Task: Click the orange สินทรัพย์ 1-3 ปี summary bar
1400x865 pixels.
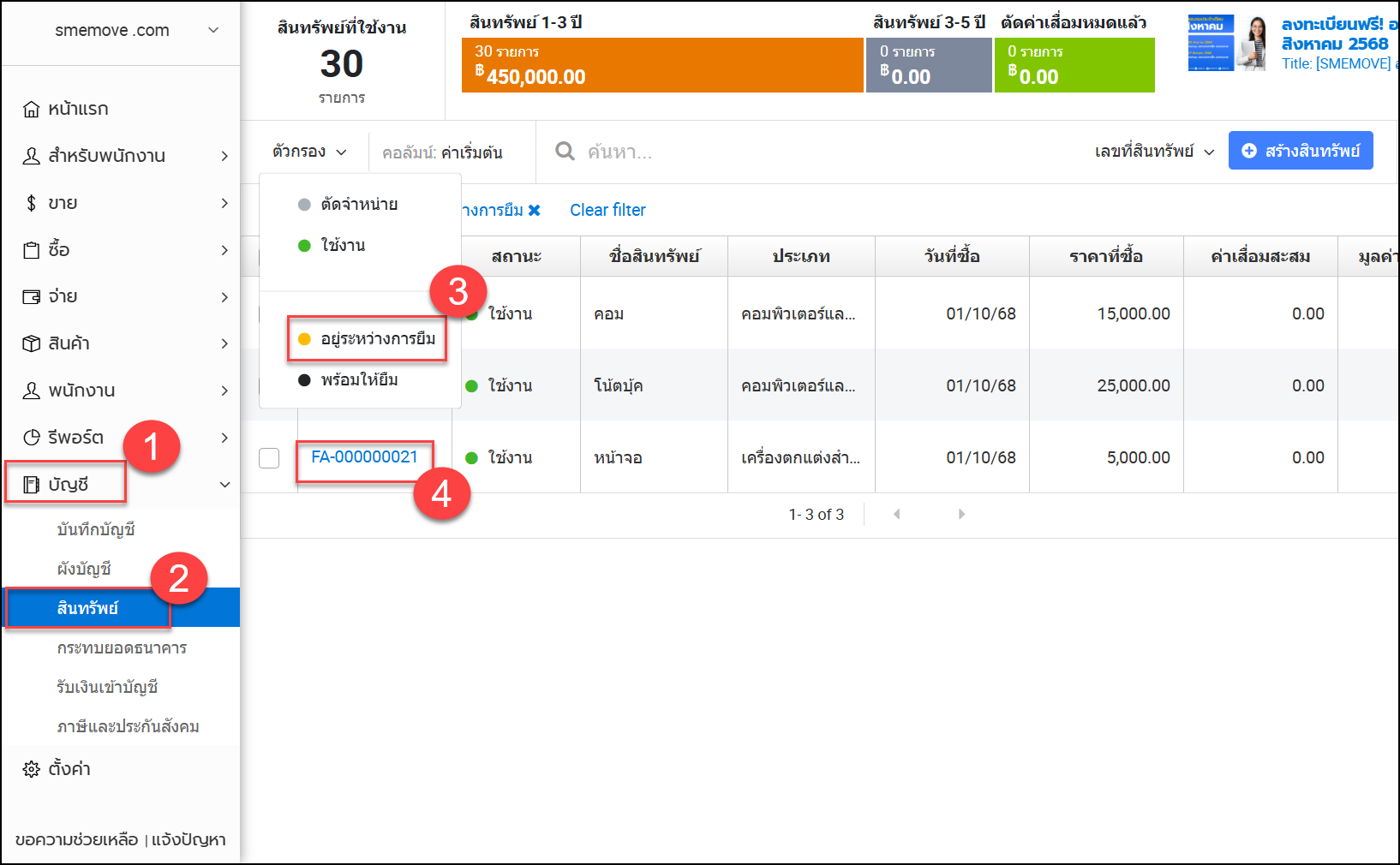Action: click(x=661, y=65)
